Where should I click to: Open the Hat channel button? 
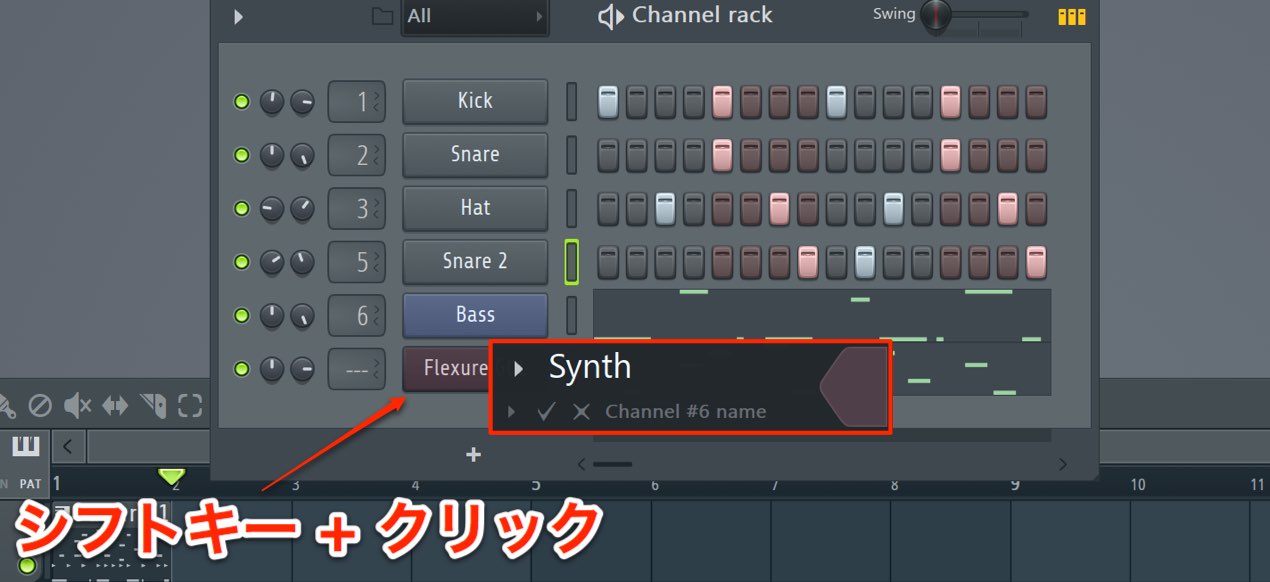[x=475, y=208]
